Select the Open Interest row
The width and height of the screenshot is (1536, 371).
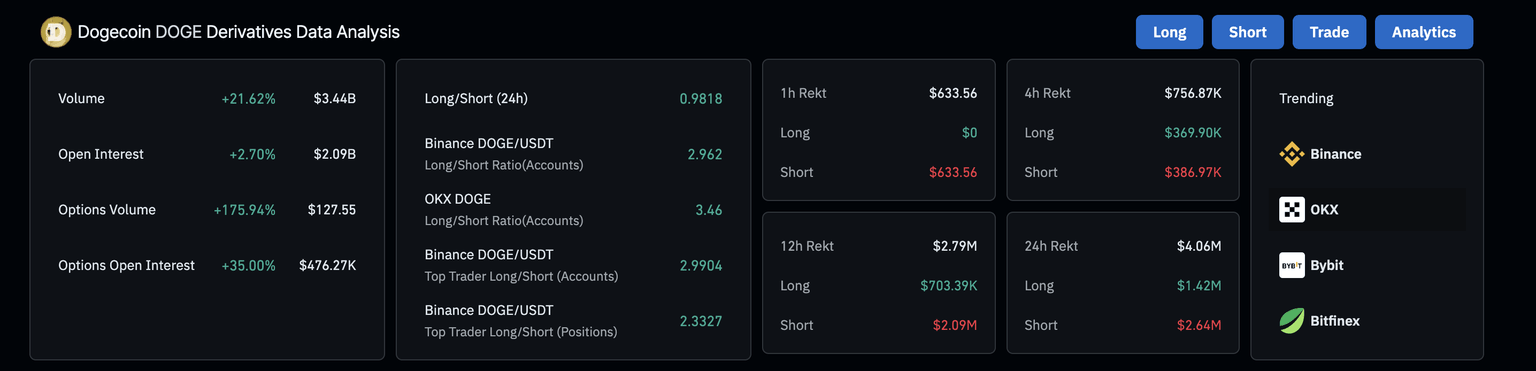[x=207, y=154]
